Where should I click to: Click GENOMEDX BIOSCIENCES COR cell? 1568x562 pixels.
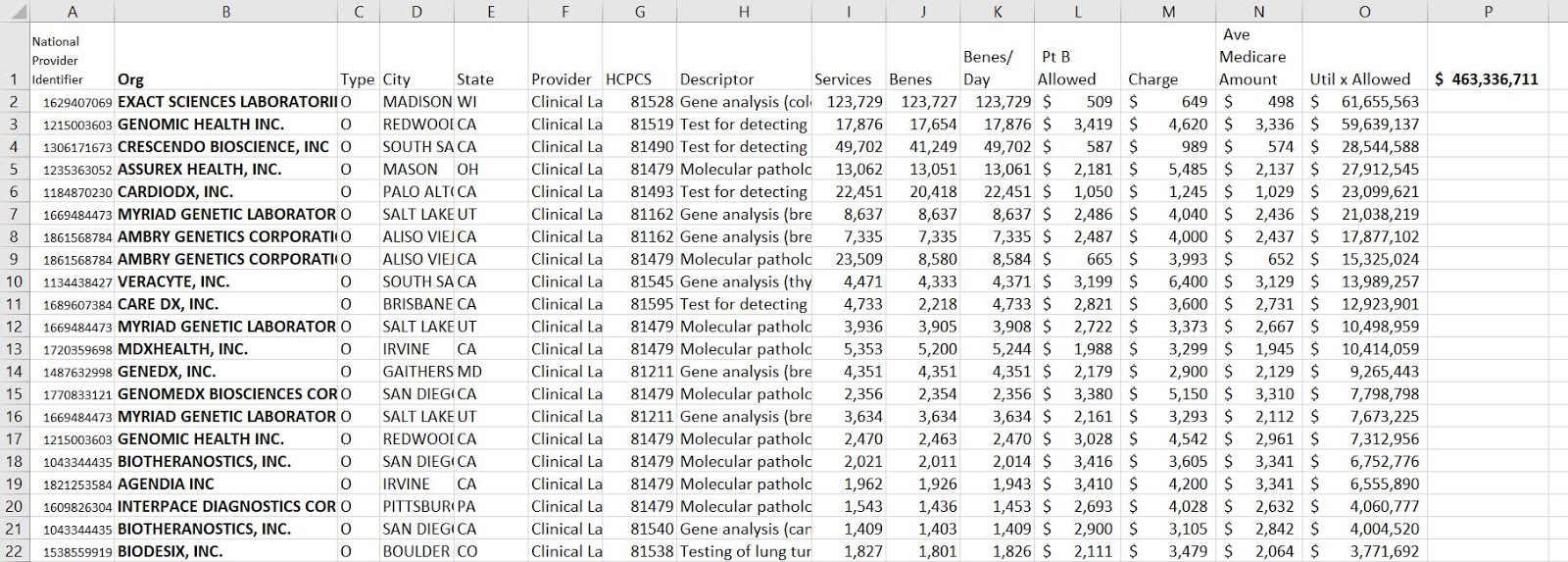225,394
